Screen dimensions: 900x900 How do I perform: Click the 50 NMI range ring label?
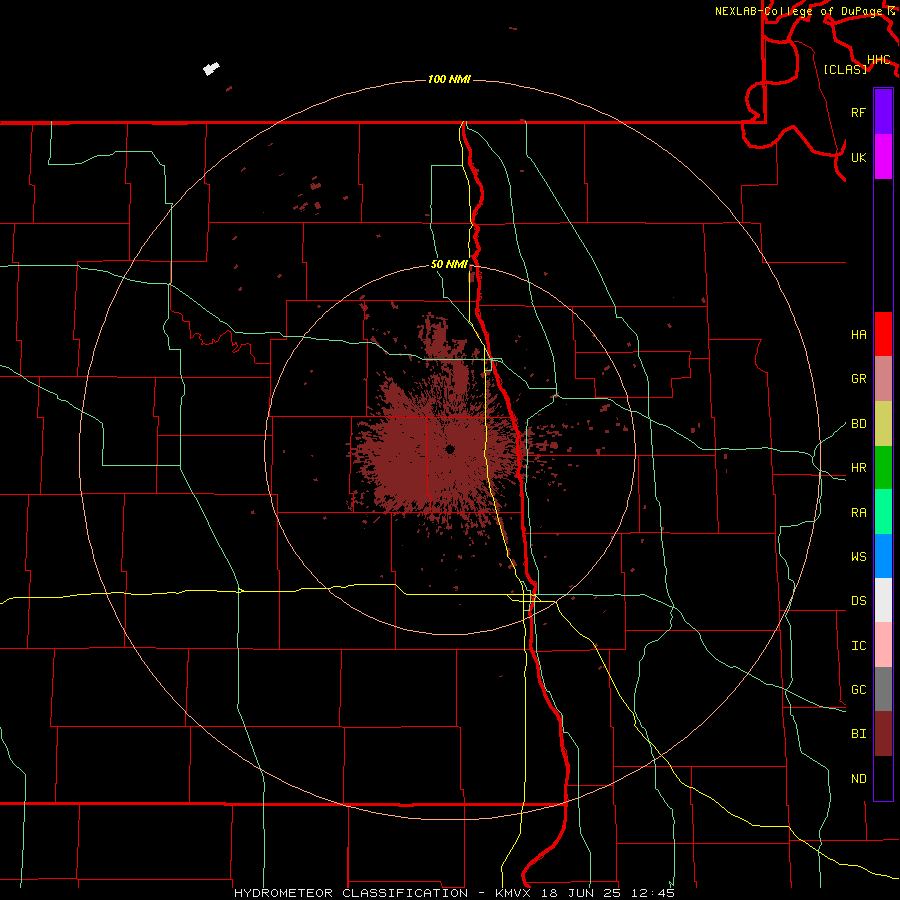pos(449,264)
